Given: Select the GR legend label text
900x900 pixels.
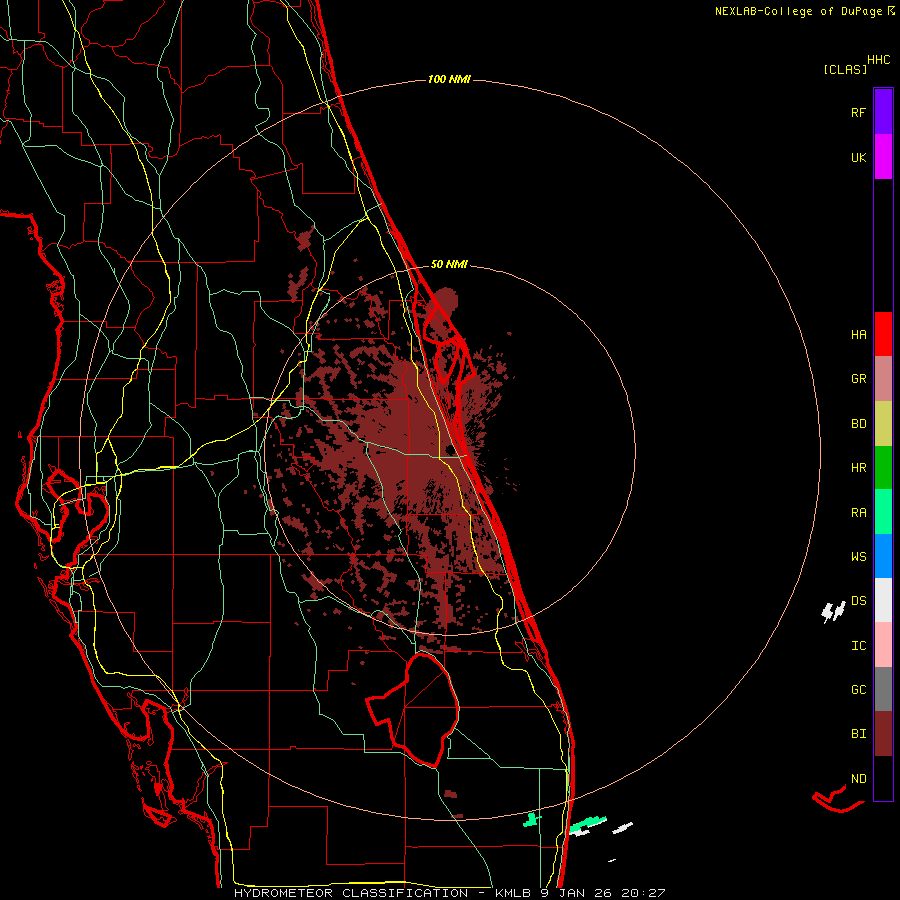Looking at the screenshot, I should 858,379.
